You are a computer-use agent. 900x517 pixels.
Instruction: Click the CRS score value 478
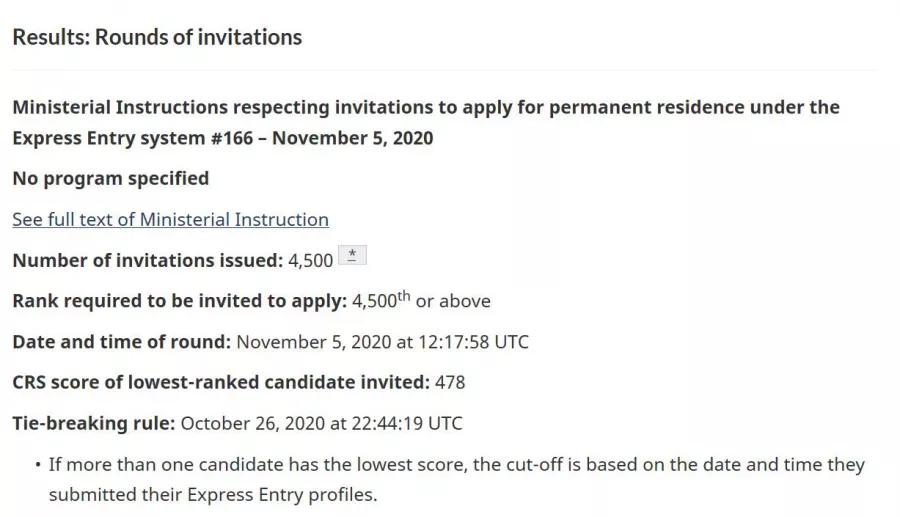click(x=450, y=383)
